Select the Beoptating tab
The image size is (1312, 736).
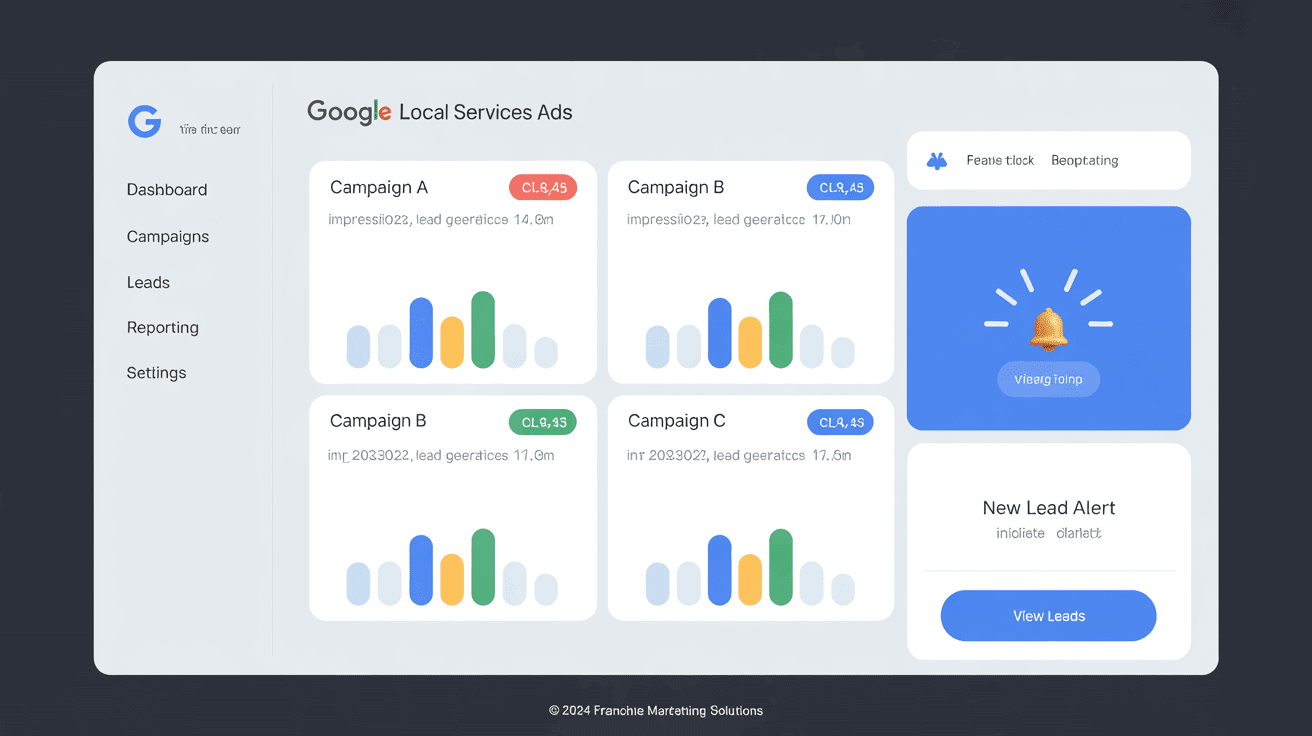click(x=1085, y=160)
